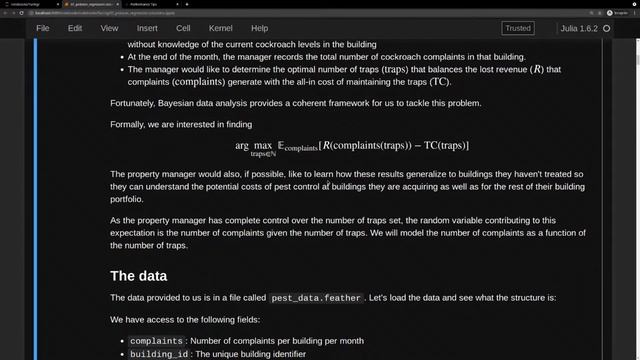
Task: Expand the Cell menu
Action: point(183,28)
